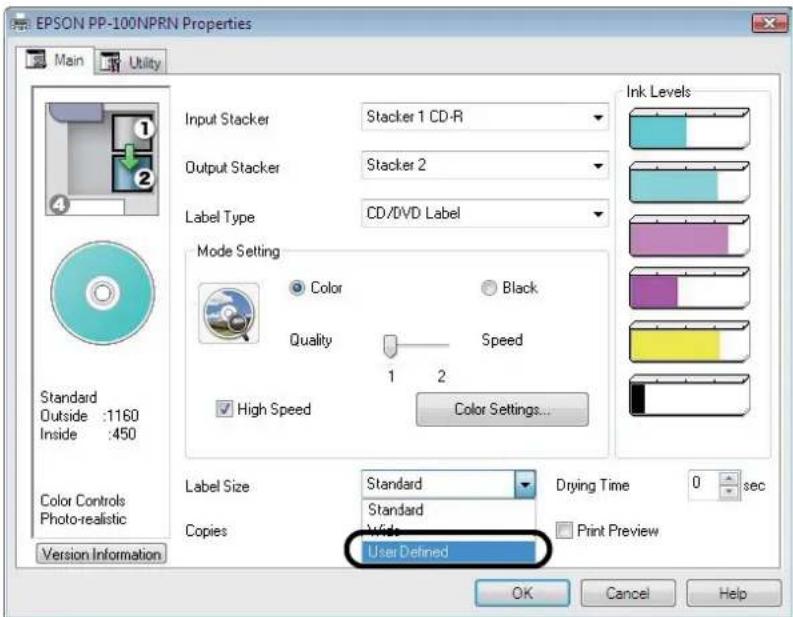
Task: Click the 'Inside :450' value text
Action: coord(88,434)
